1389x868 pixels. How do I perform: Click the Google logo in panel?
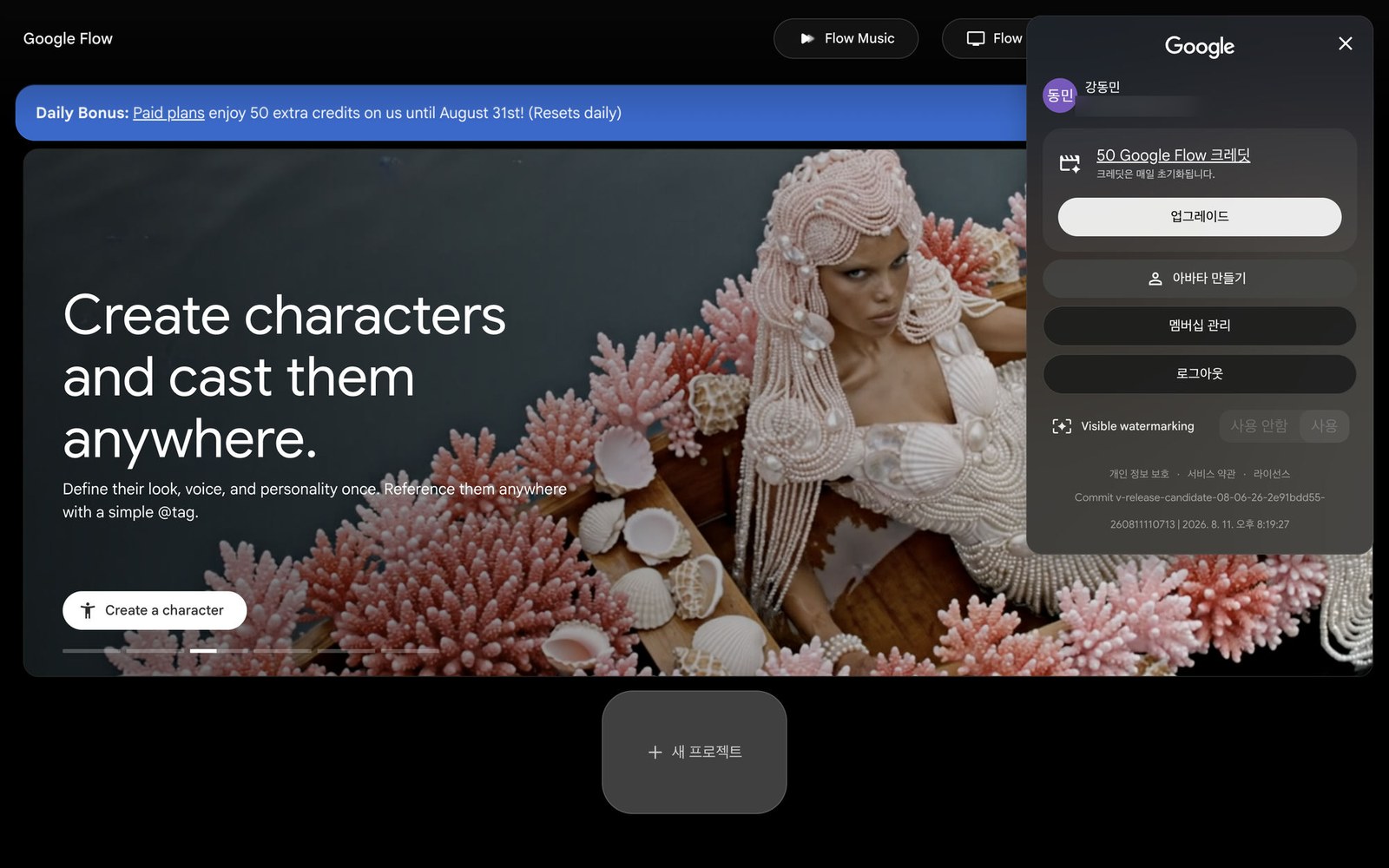pyautogui.click(x=1199, y=46)
